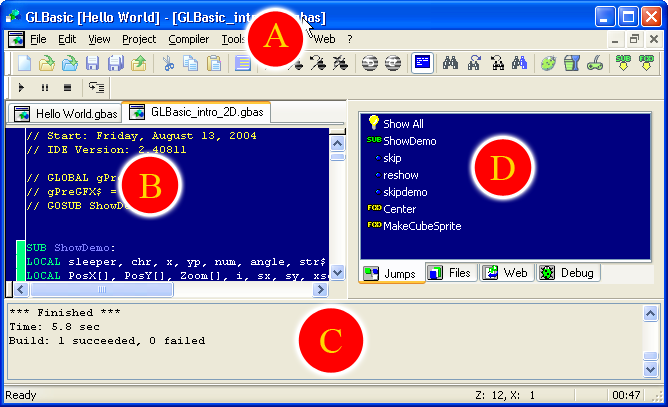Click the folder with green up arrow
Image resolution: width=668 pixels, height=407 pixels.
(x=138, y=64)
